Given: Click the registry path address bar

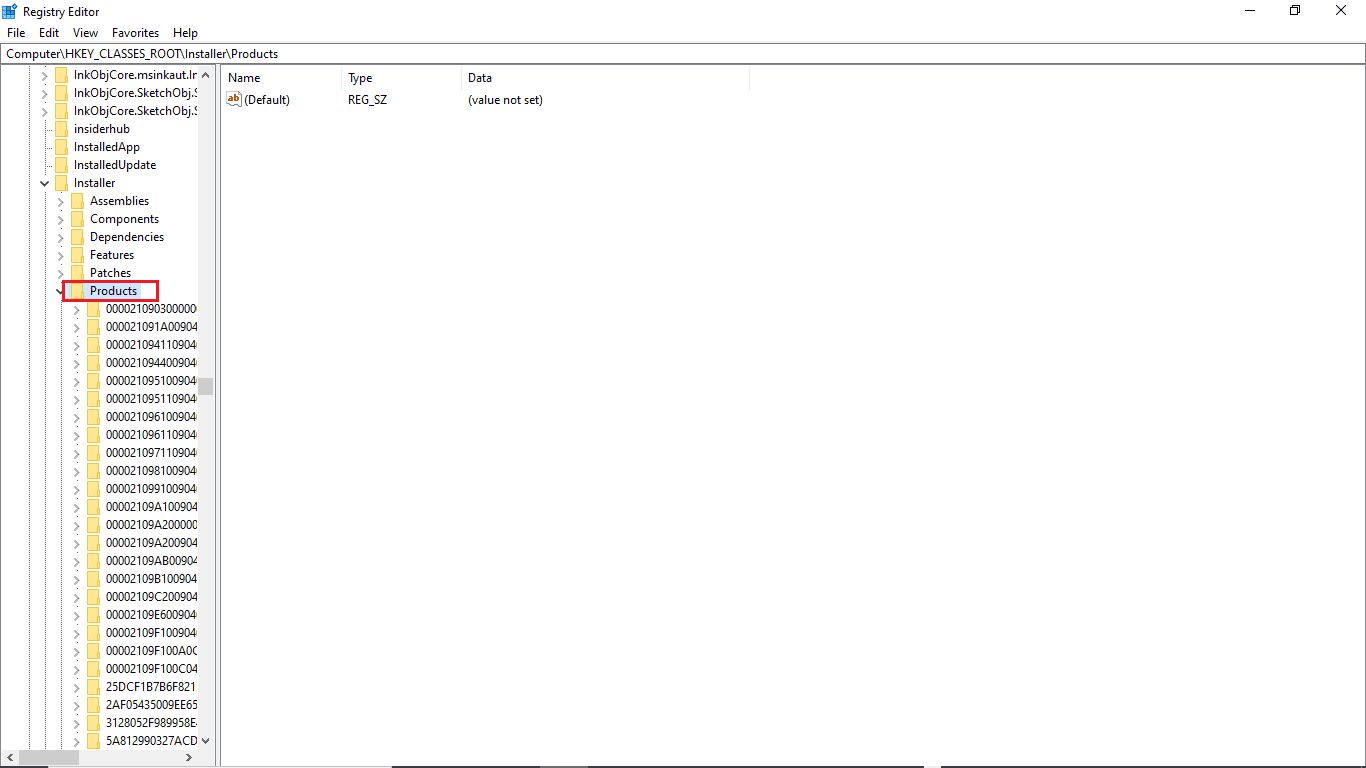Looking at the screenshot, I should tap(682, 54).
